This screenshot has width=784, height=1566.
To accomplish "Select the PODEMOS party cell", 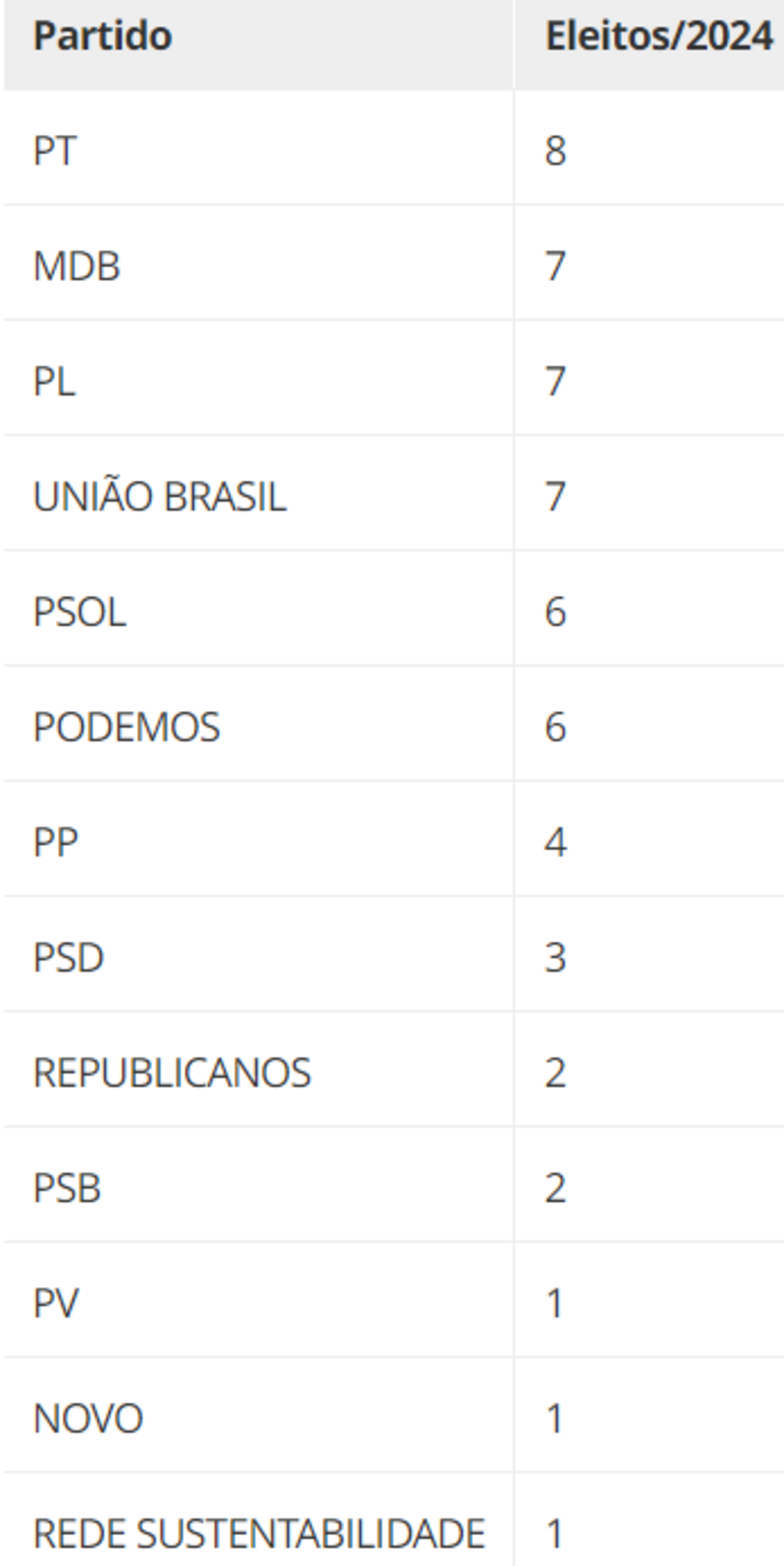I will (x=127, y=727).
